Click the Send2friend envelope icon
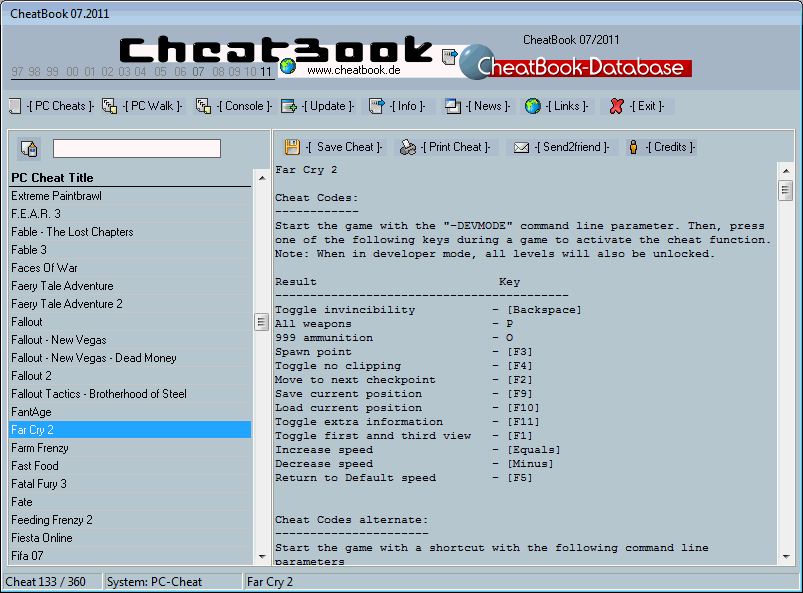Image resolution: width=803 pixels, height=593 pixels. [521, 147]
